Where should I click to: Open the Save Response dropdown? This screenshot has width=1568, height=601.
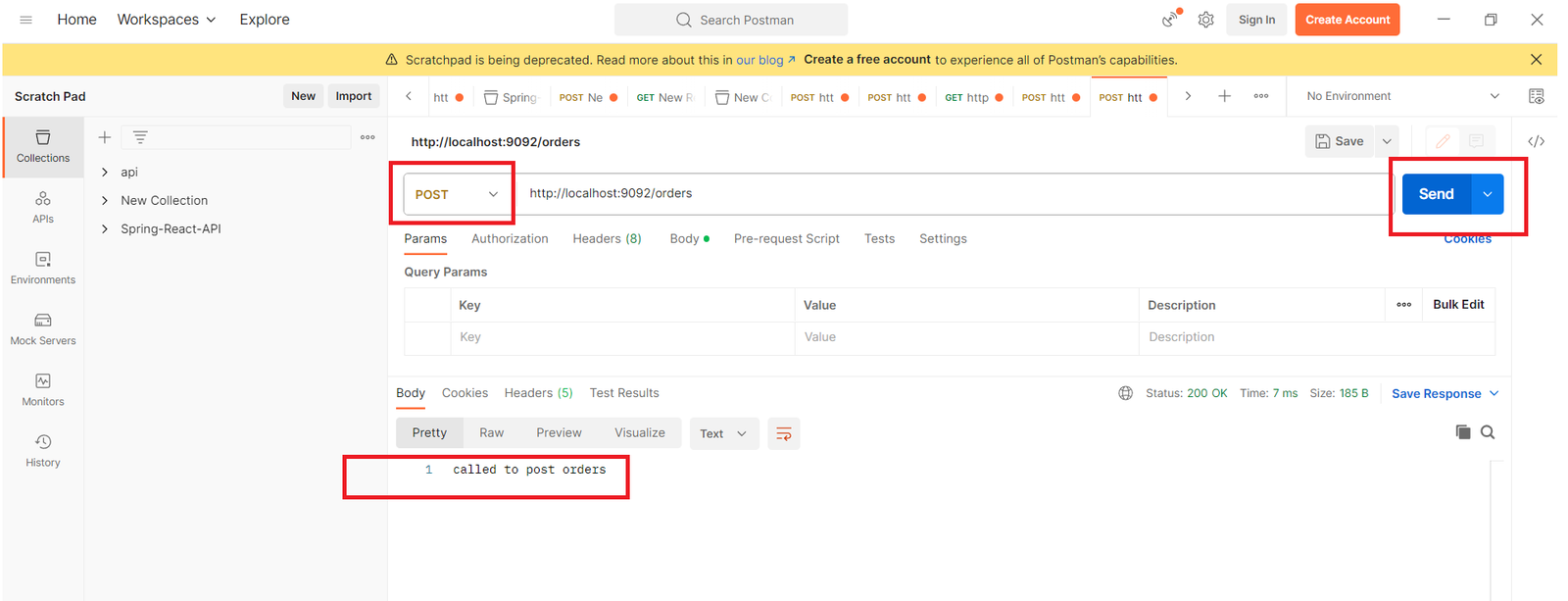(1445, 393)
